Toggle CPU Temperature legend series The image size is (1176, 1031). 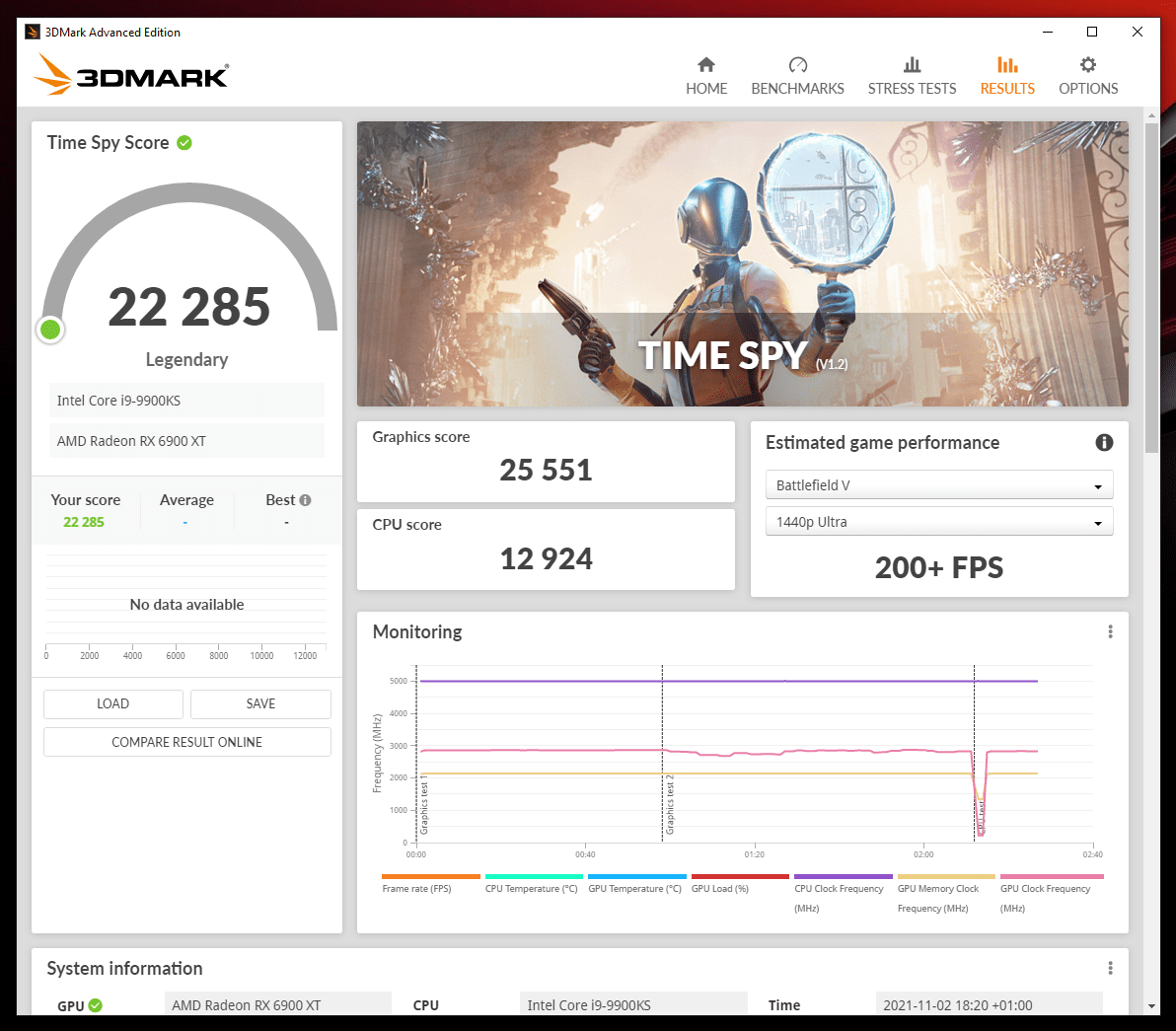pyautogui.click(x=533, y=884)
